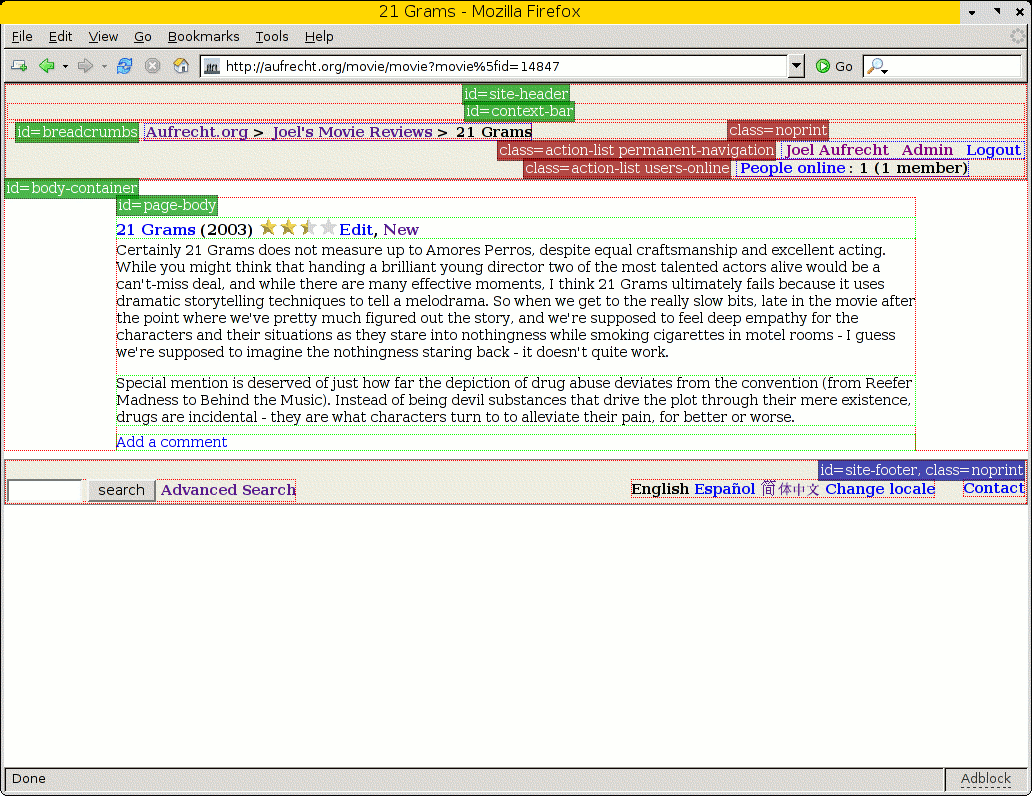1032x796 pixels.
Task: Open the Bookmarks menu
Action: (203, 36)
